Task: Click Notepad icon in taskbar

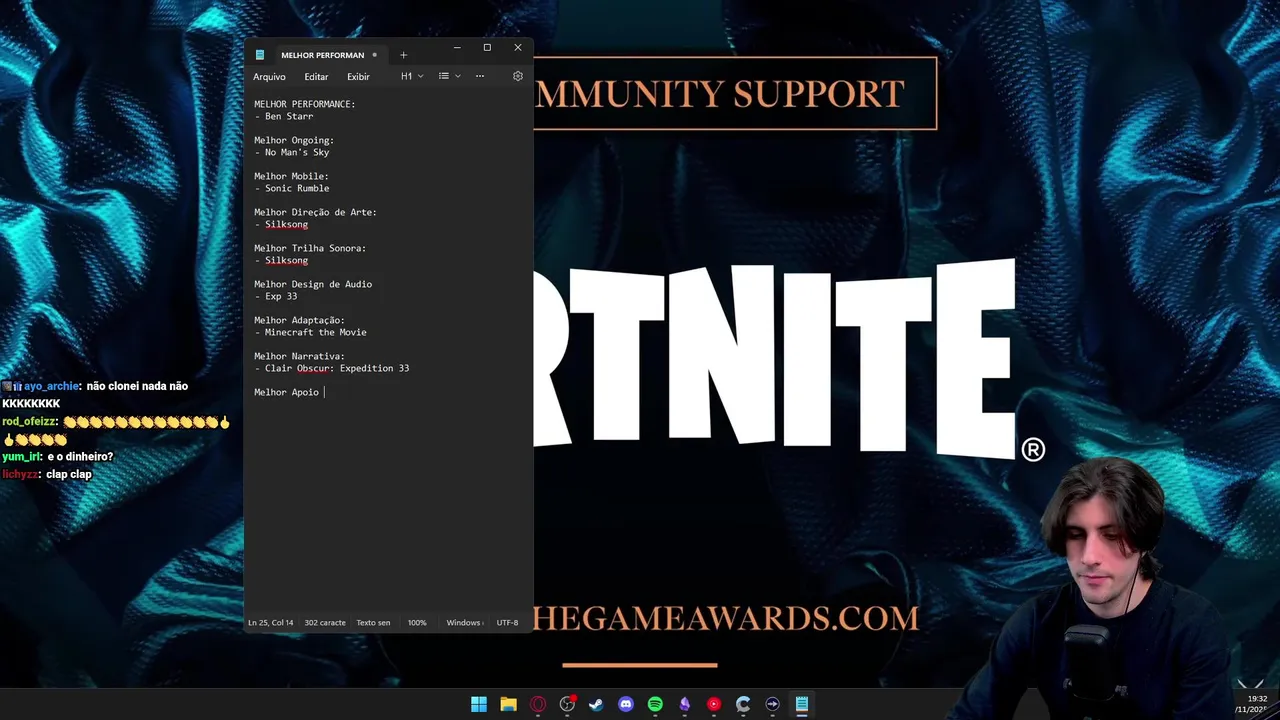Action: point(802,704)
